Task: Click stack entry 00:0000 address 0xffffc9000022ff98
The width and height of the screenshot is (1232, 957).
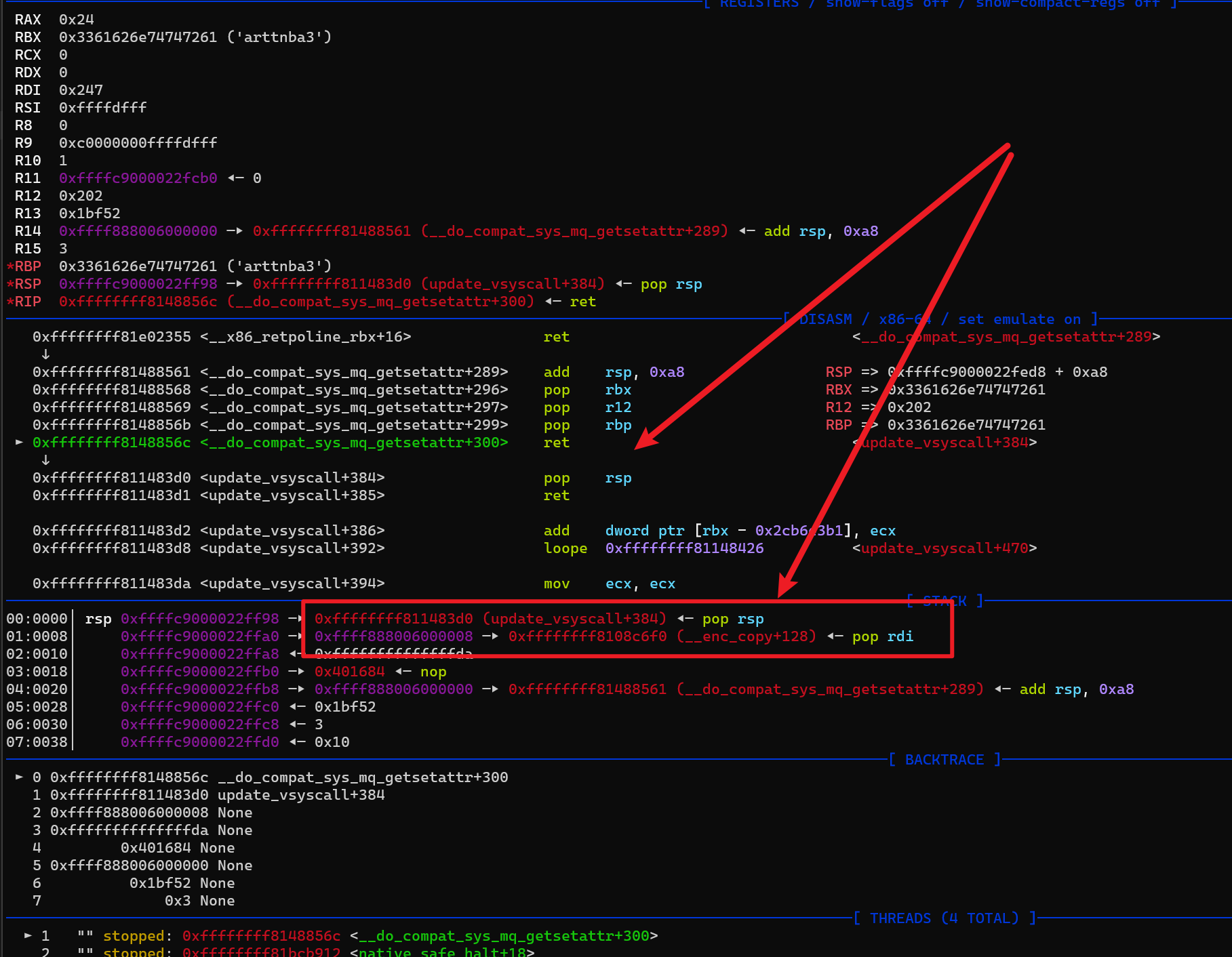Action: click(x=199, y=619)
